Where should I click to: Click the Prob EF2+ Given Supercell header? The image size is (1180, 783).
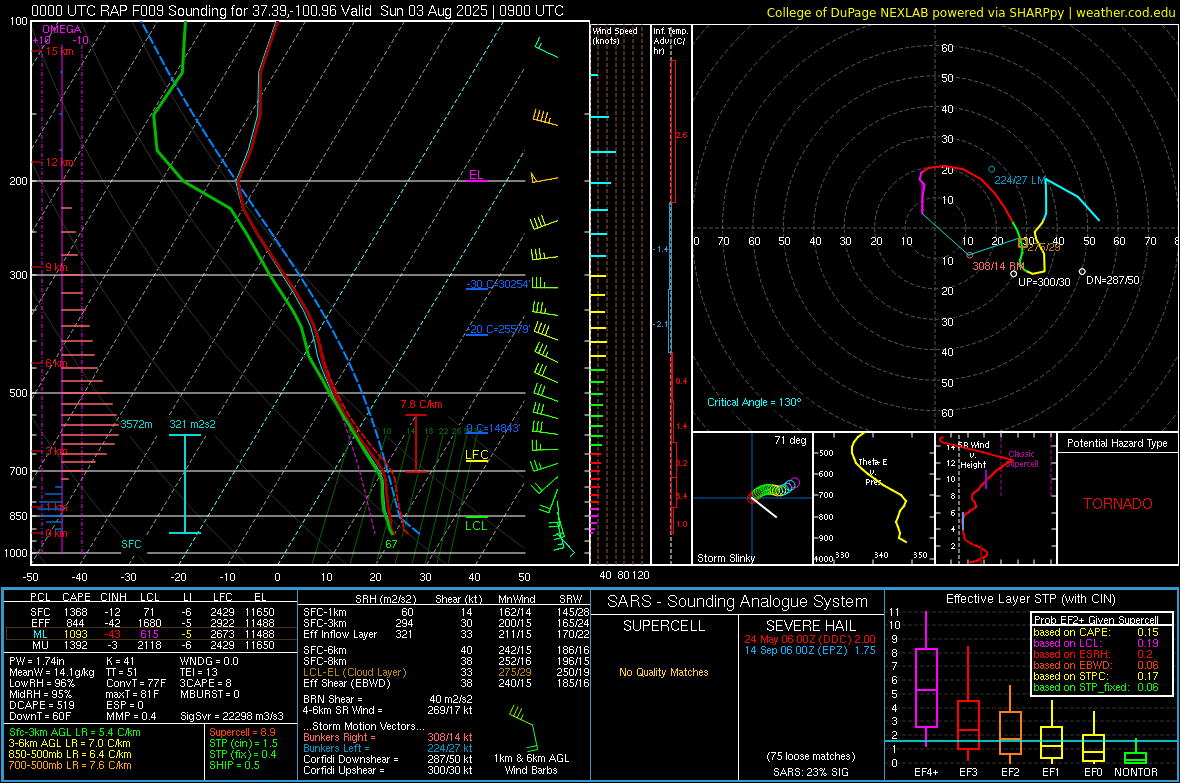tap(1096, 620)
